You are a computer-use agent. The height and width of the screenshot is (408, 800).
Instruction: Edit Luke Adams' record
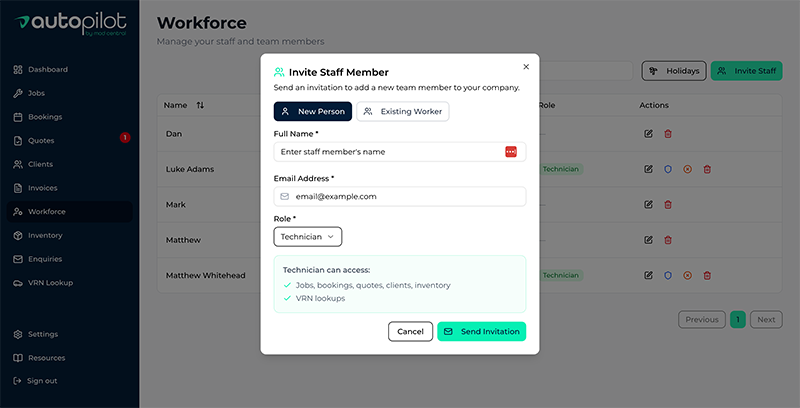point(648,169)
